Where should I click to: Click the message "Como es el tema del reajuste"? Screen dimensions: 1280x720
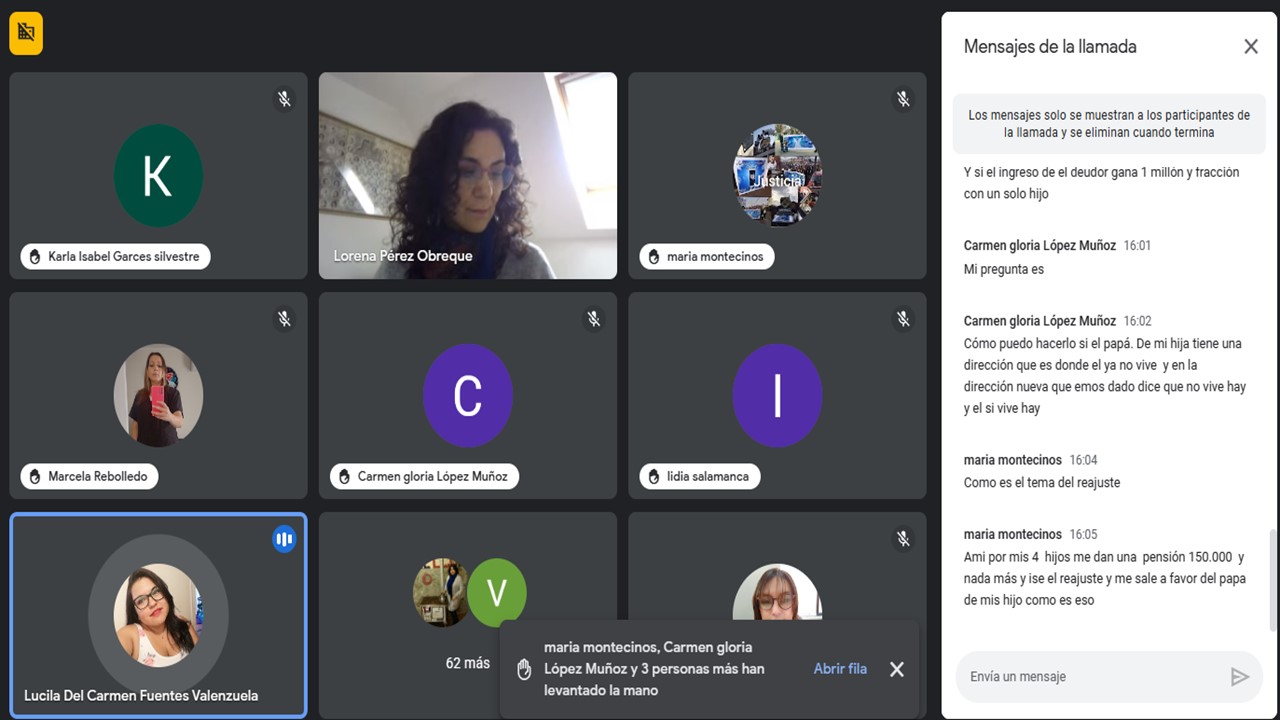(1042, 482)
